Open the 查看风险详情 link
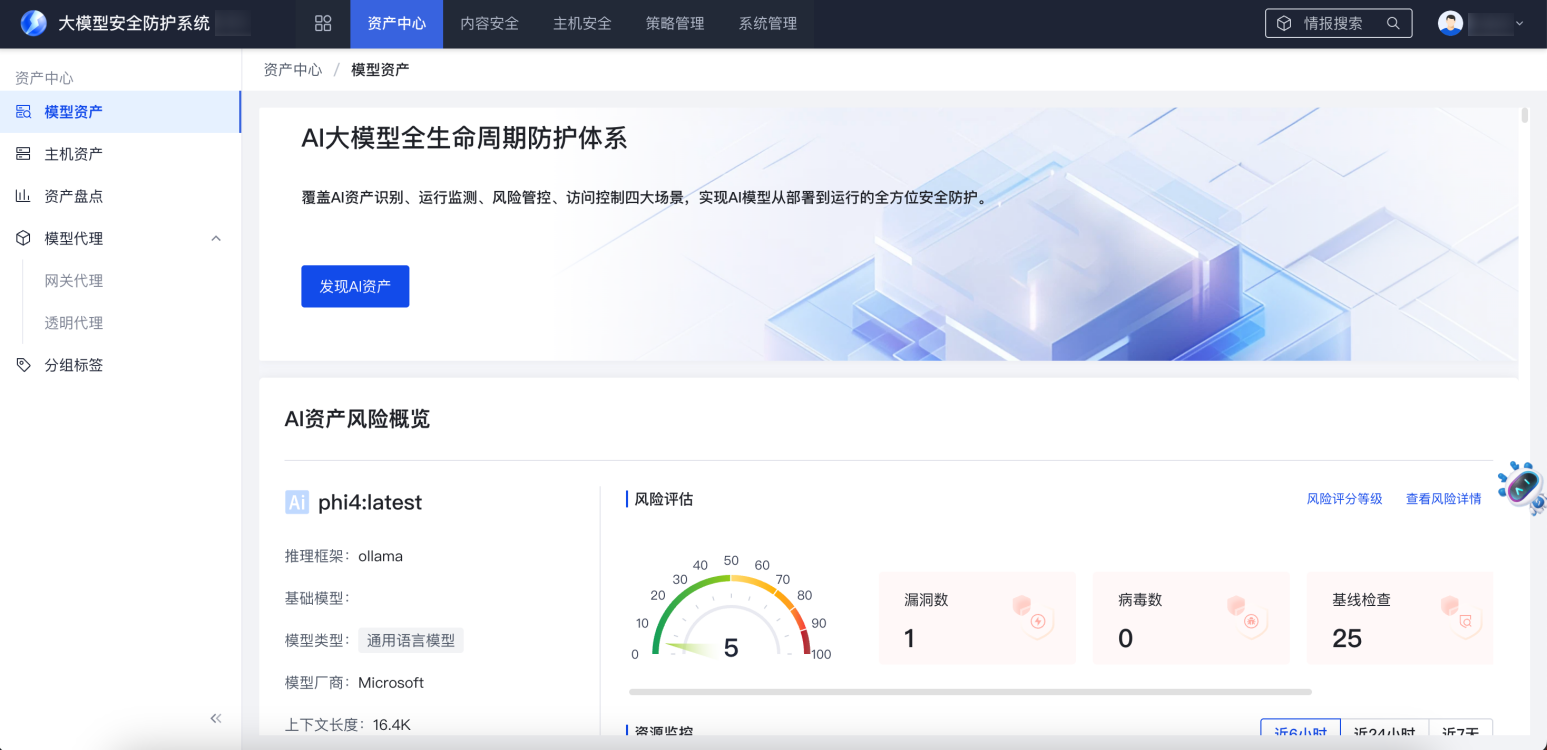 coord(1444,499)
